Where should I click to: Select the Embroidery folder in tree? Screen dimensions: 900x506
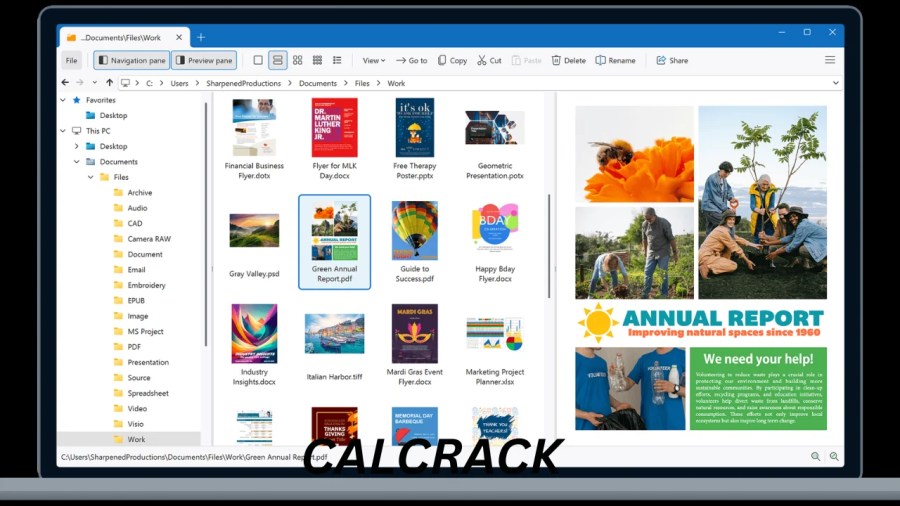[x=139, y=285]
